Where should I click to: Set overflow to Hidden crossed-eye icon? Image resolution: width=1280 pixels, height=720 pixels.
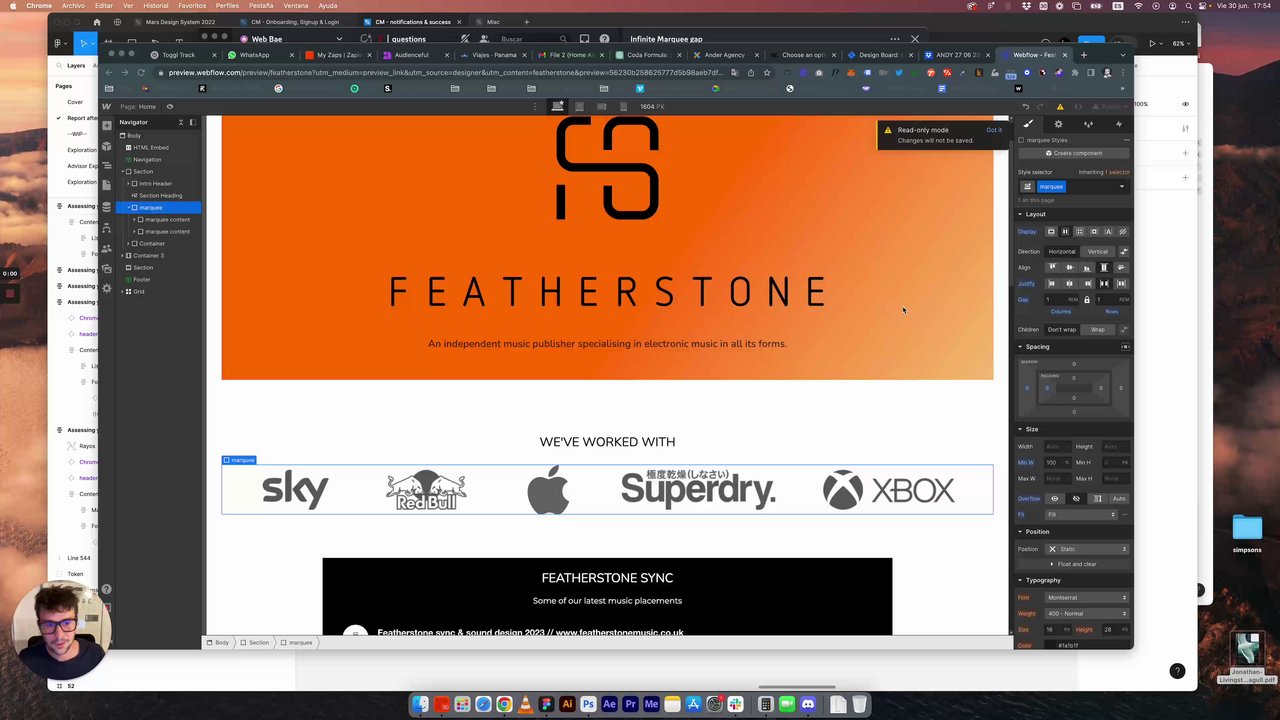1076,498
